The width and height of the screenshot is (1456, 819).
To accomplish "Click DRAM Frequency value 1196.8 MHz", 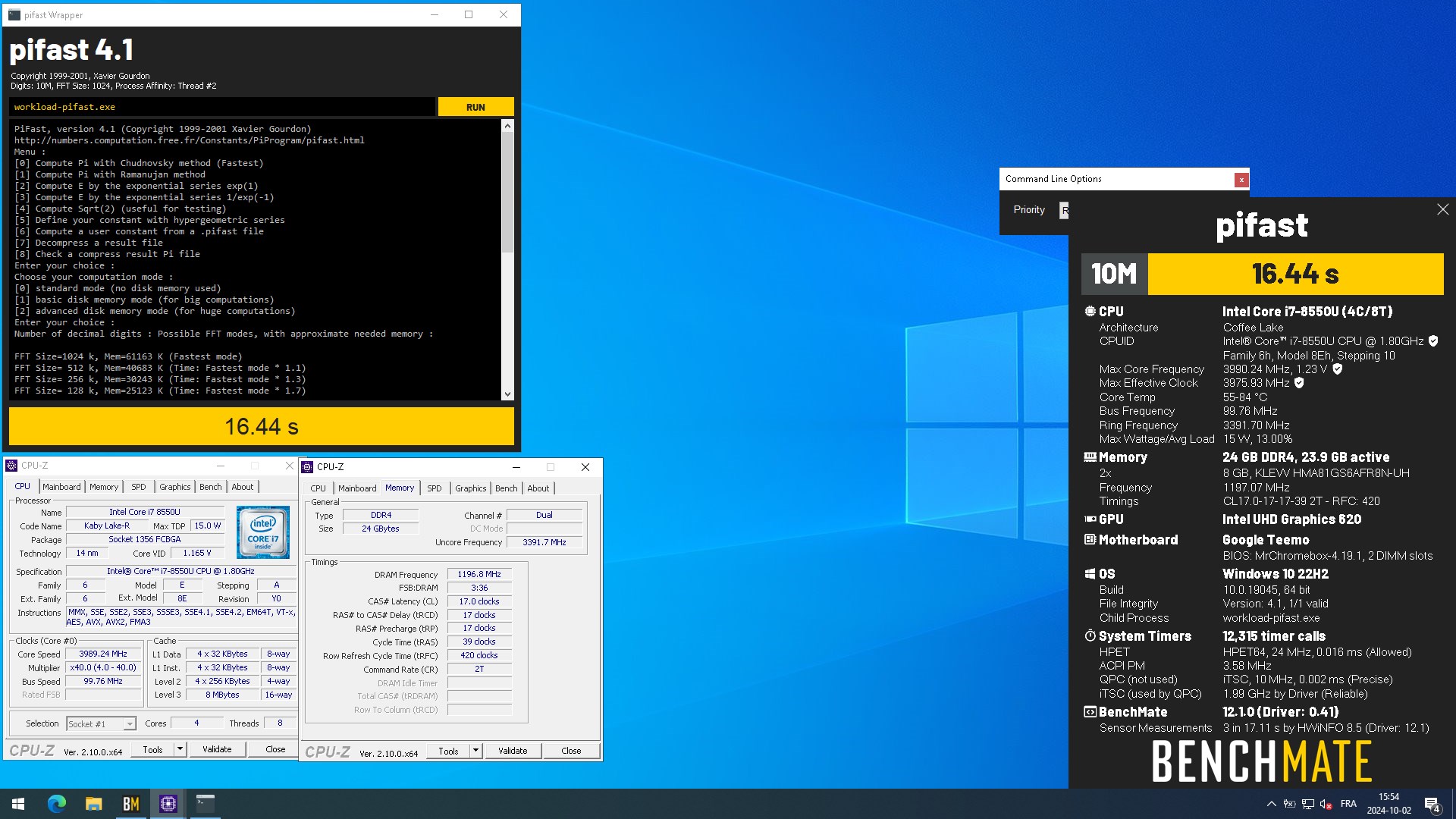I will click(479, 575).
